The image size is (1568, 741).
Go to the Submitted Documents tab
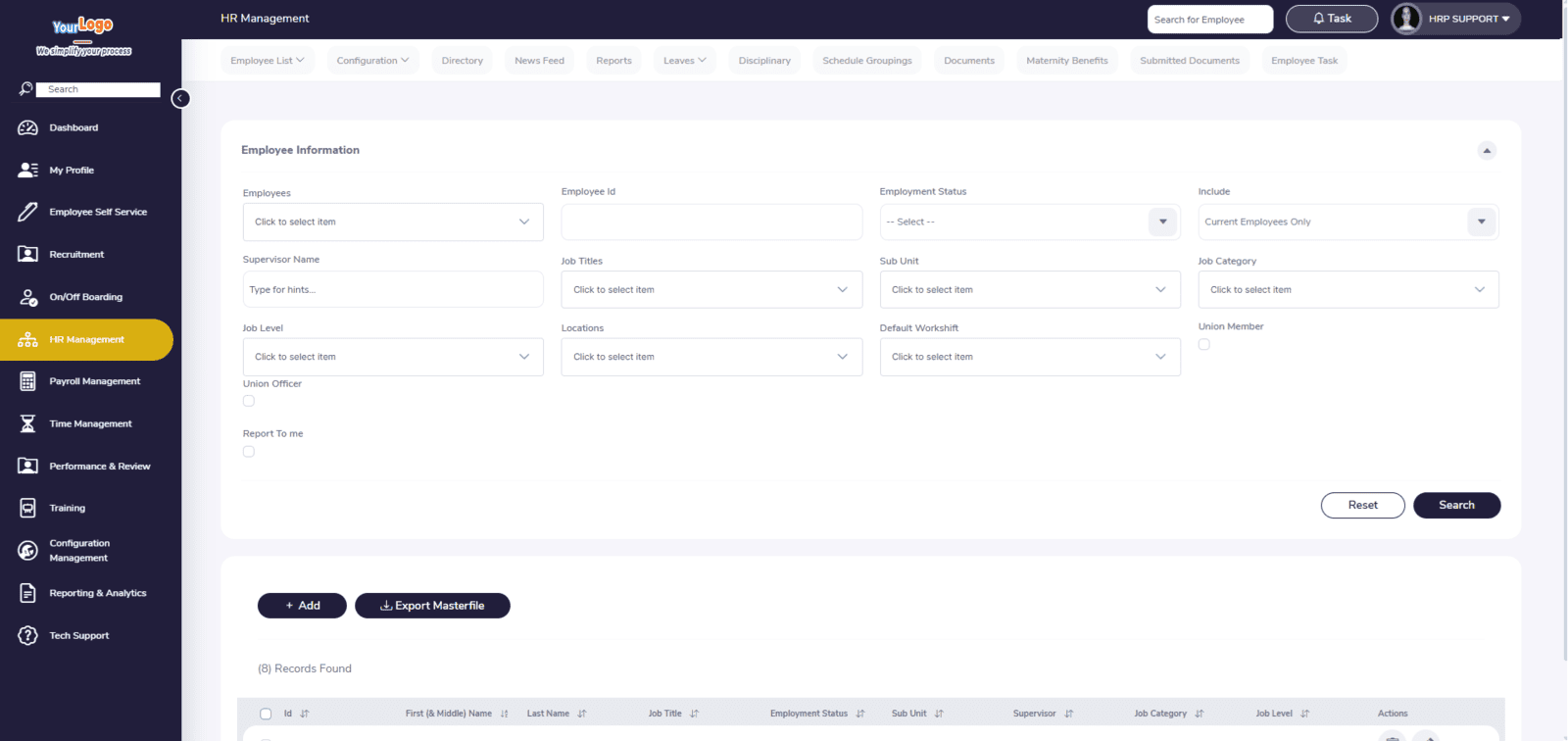click(x=1190, y=61)
